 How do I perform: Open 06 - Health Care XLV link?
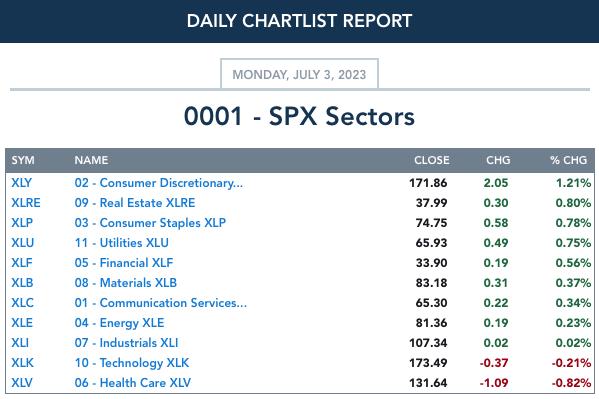click(133, 383)
